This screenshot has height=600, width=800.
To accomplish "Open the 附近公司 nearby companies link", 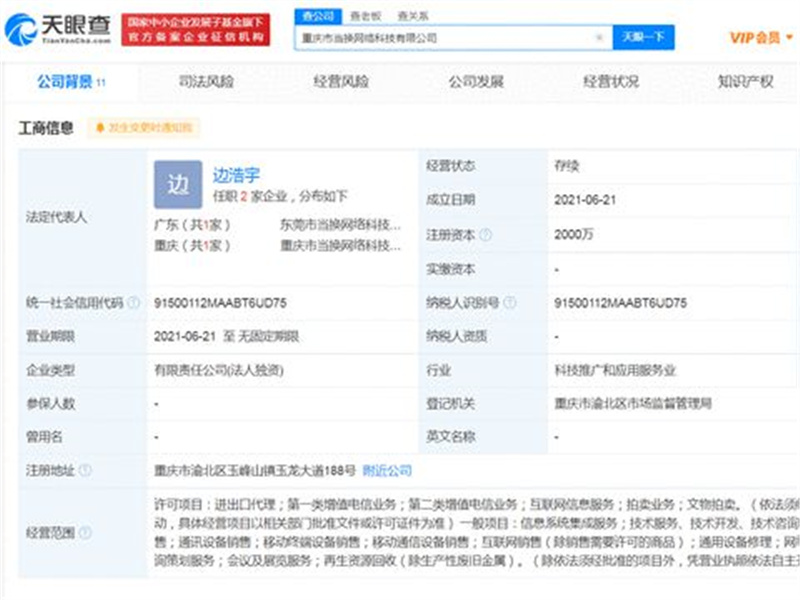I will click(387, 470).
